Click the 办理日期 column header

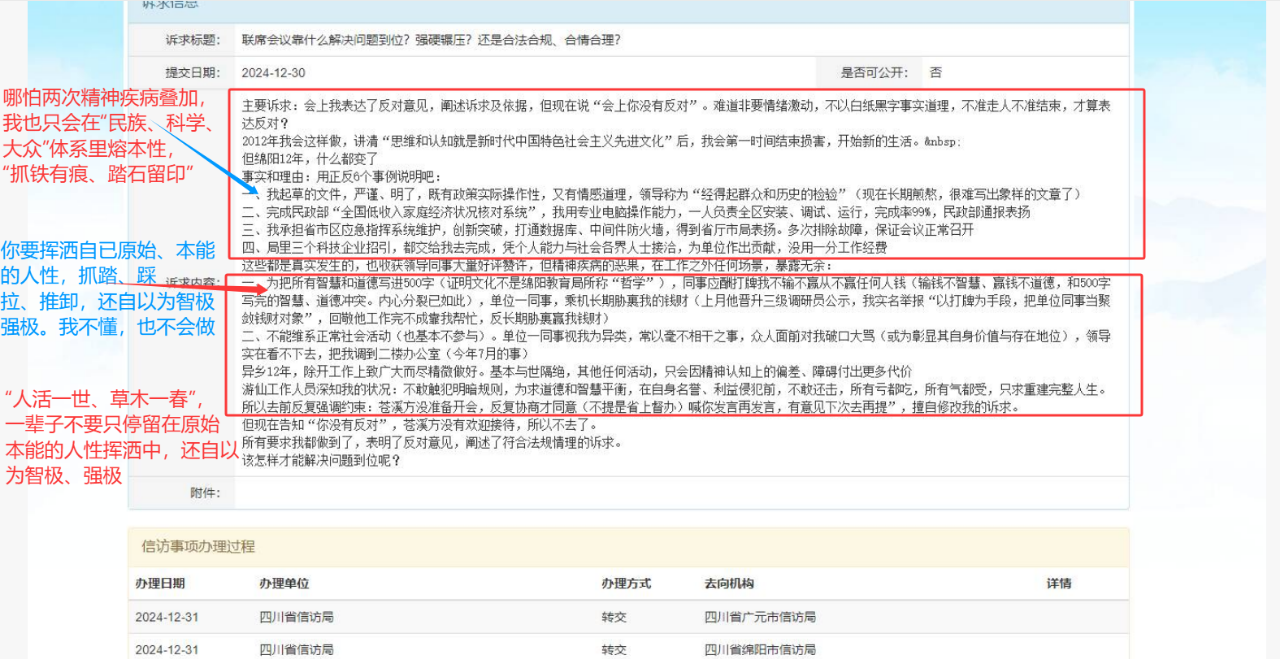point(160,583)
